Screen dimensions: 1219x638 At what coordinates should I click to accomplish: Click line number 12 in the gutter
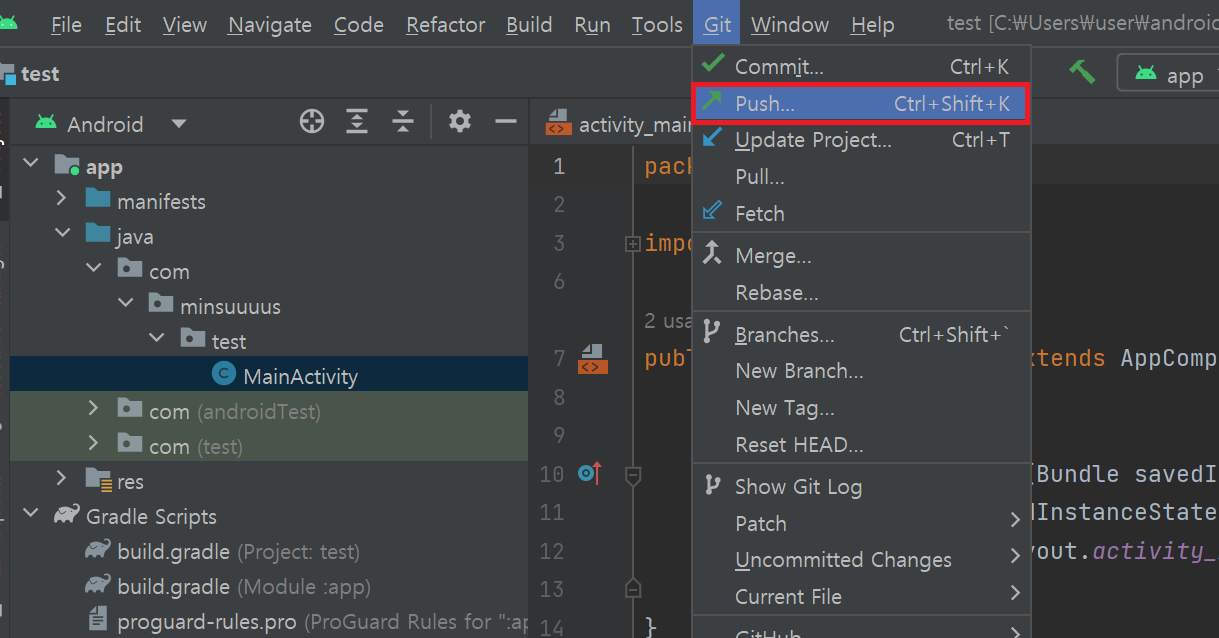[x=552, y=551]
